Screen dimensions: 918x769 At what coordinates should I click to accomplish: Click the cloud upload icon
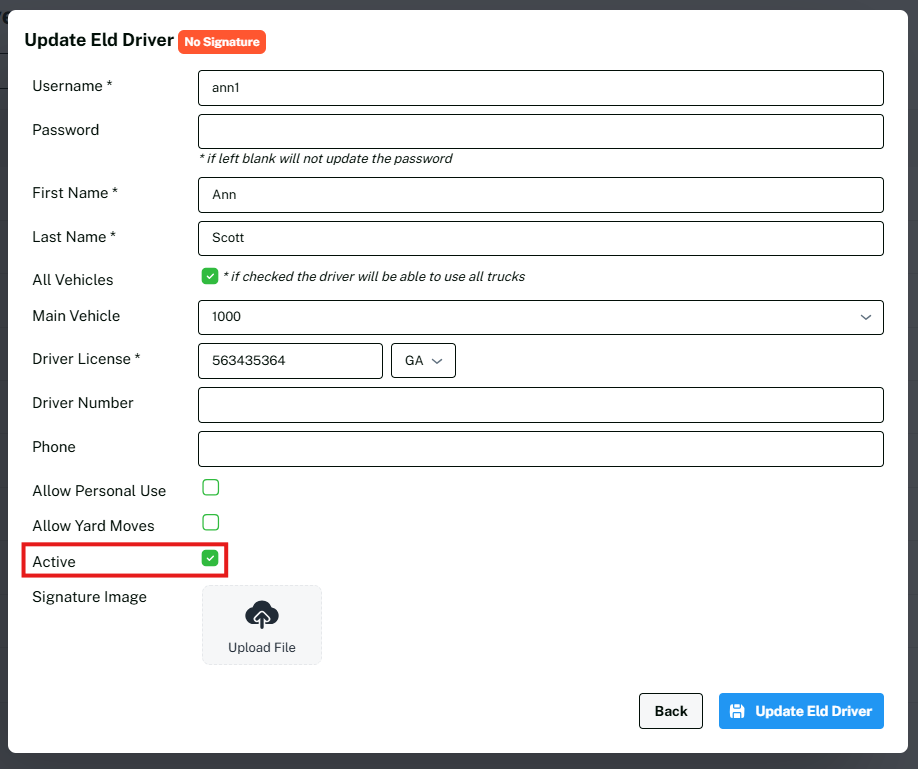point(262,615)
